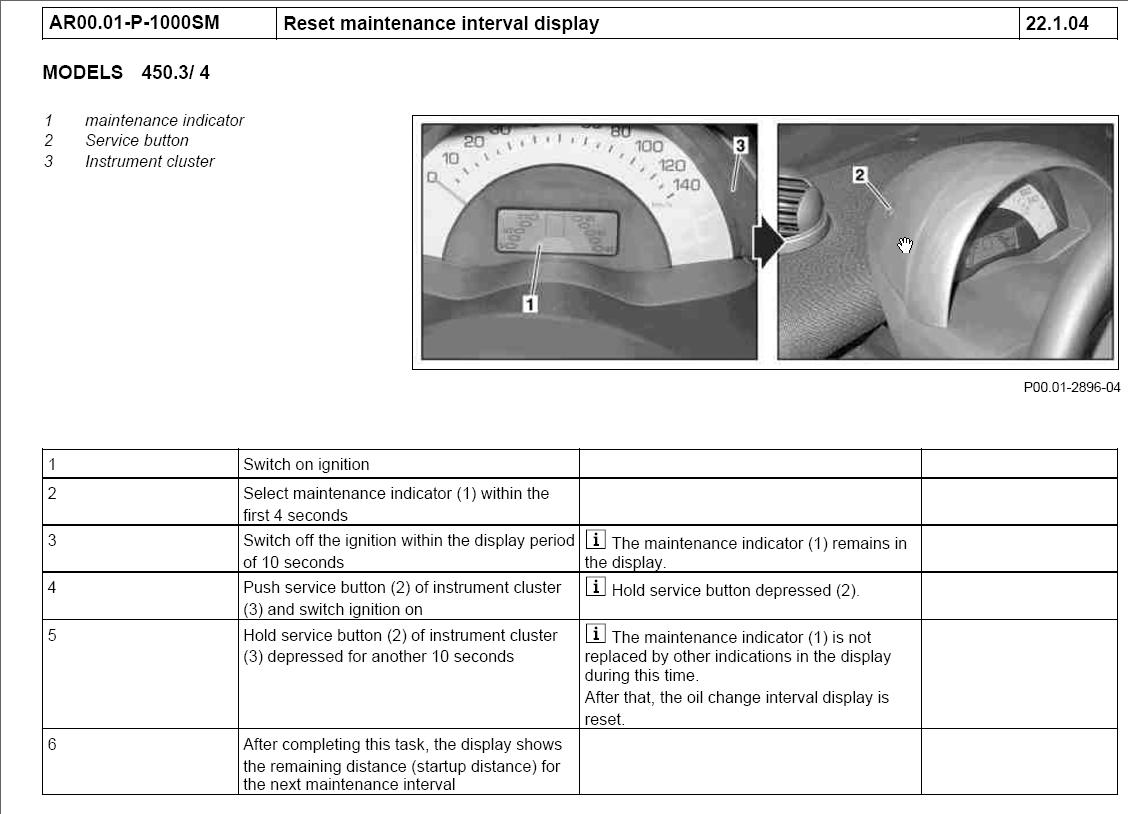Image resolution: width=1128 pixels, height=814 pixels.
Task: Click callout label 1 under the display
Action: click(x=530, y=303)
